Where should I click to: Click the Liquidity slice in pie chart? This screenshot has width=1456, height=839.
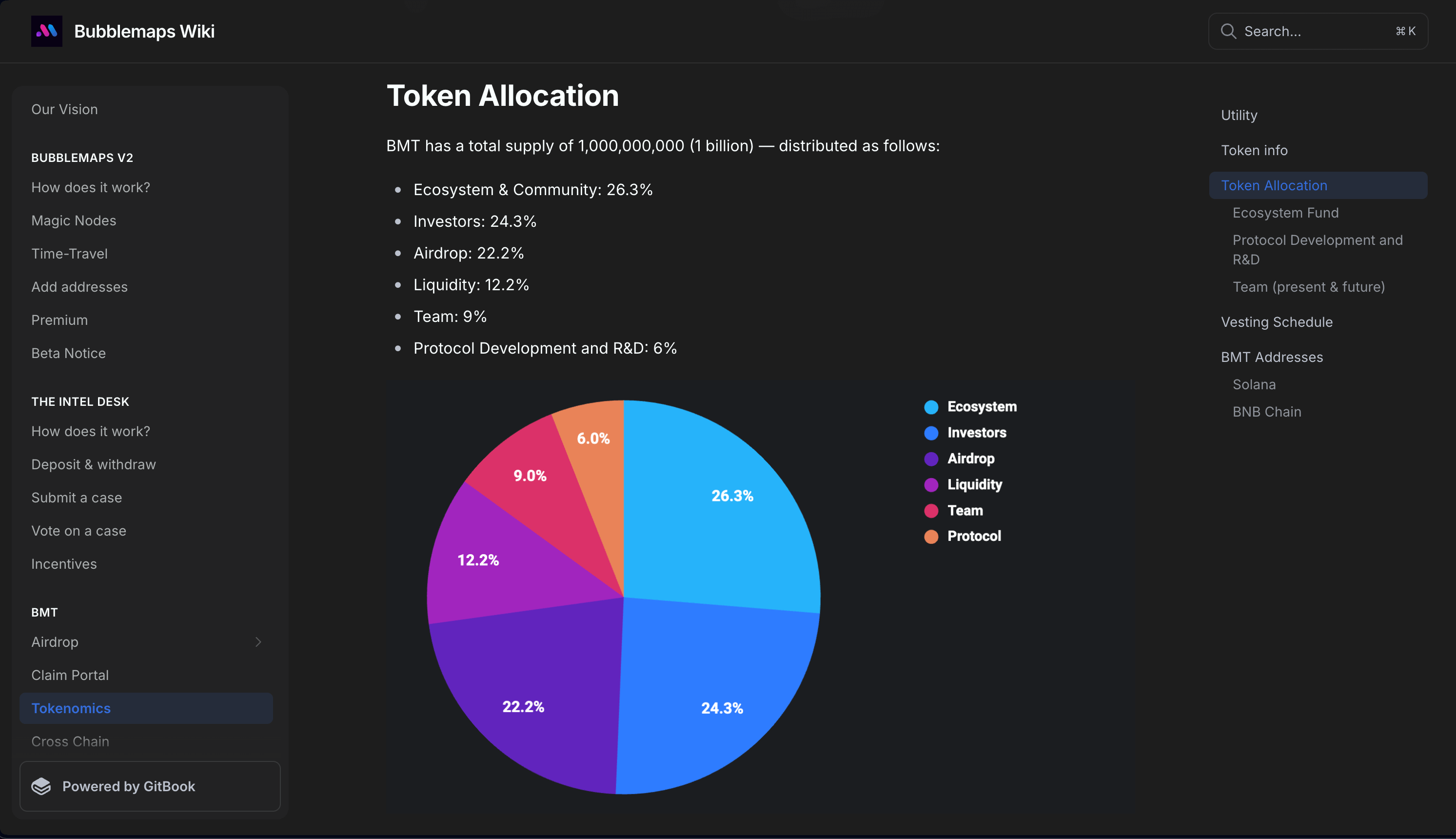click(480, 560)
